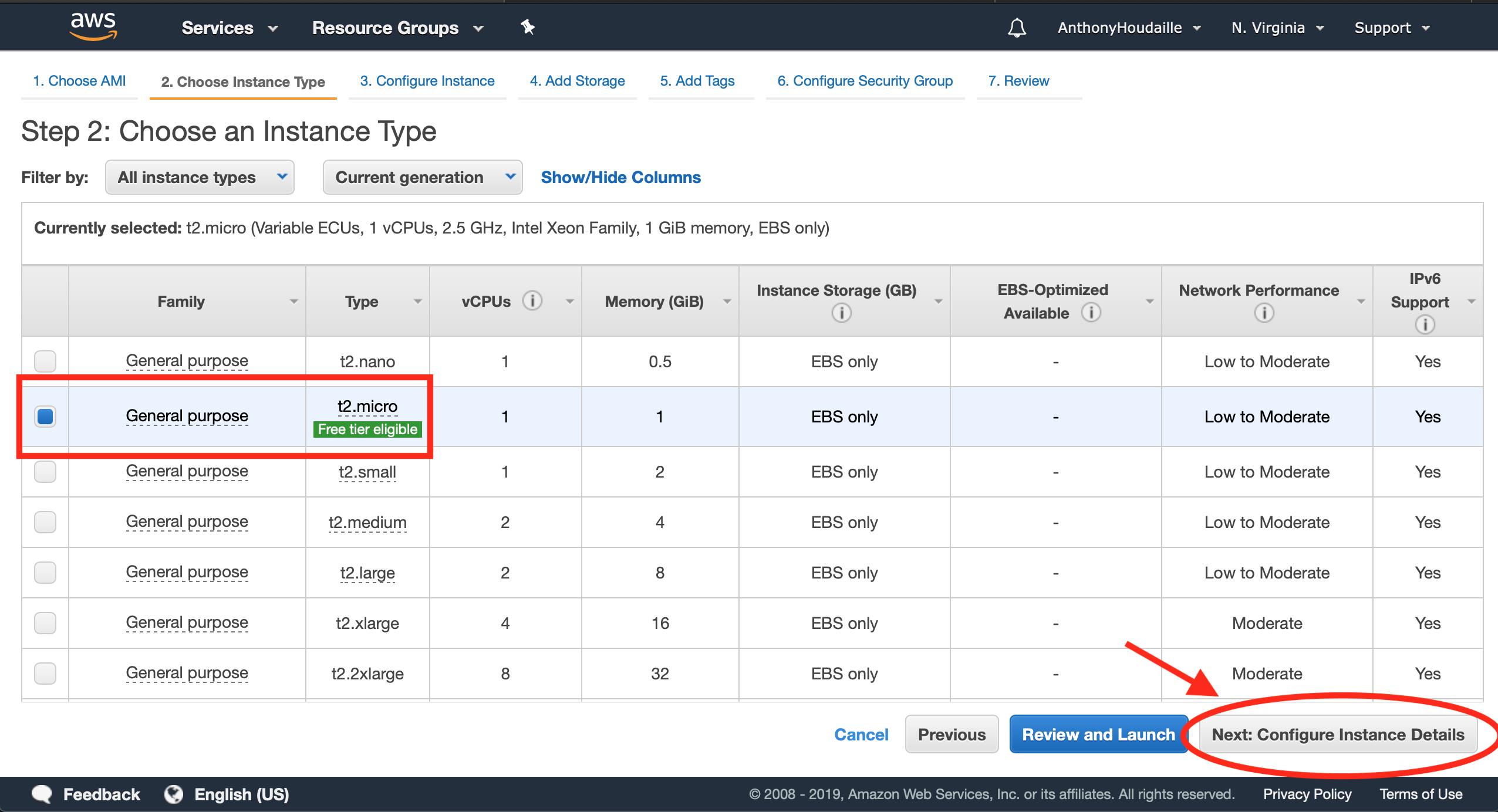Select the t2.xlarge instance checkbox
The width and height of the screenshot is (1498, 812).
point(45,622)
